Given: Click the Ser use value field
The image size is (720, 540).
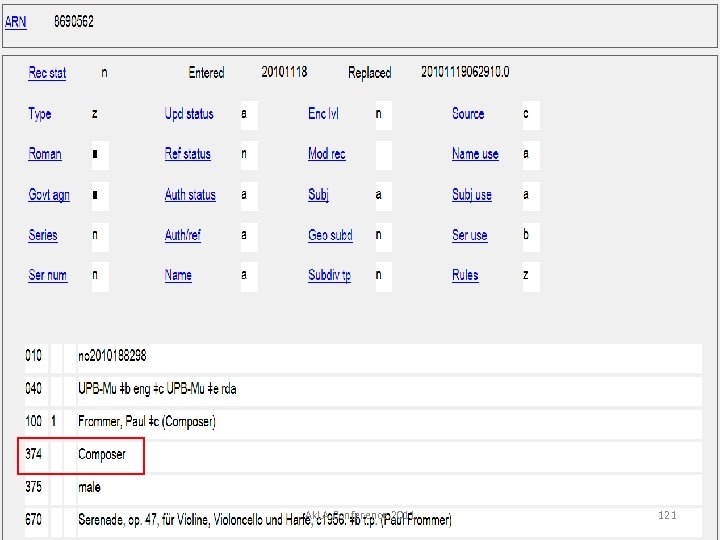Looking at the screenshot, I should (x=529, y=235).
